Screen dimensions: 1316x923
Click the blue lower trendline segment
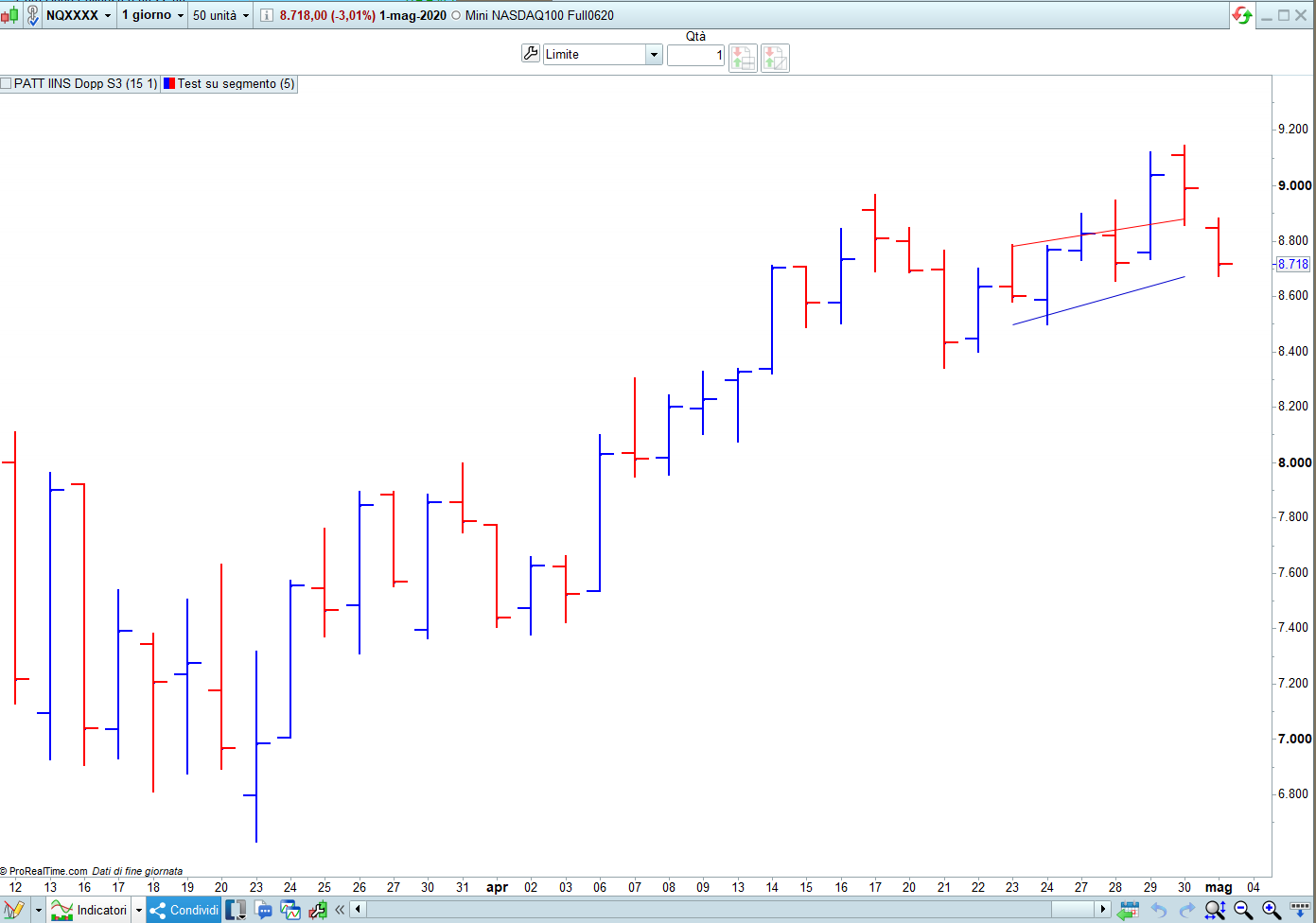point(1098,301)
